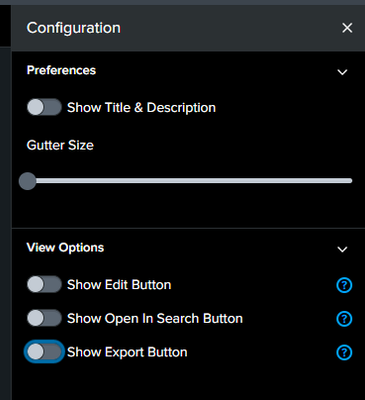The width and height of the screenshot is (365, 400).
Task: Enable the Show Edit Button switch
Action: [x=44, y=285]
